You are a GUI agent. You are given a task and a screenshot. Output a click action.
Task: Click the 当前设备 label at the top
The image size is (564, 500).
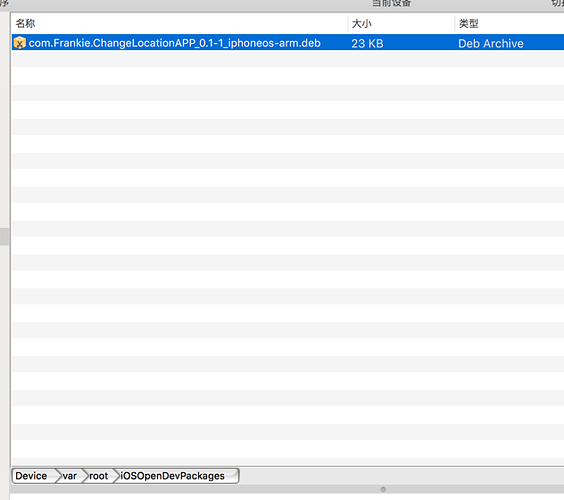pyautogui.click(x=391, y=4)
